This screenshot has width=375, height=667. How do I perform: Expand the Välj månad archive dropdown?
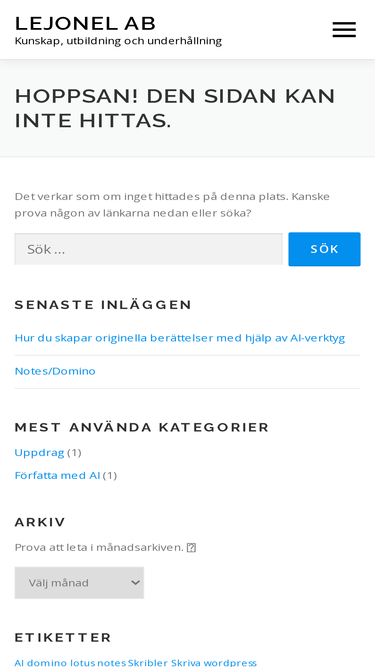click(x=79, y=582)
